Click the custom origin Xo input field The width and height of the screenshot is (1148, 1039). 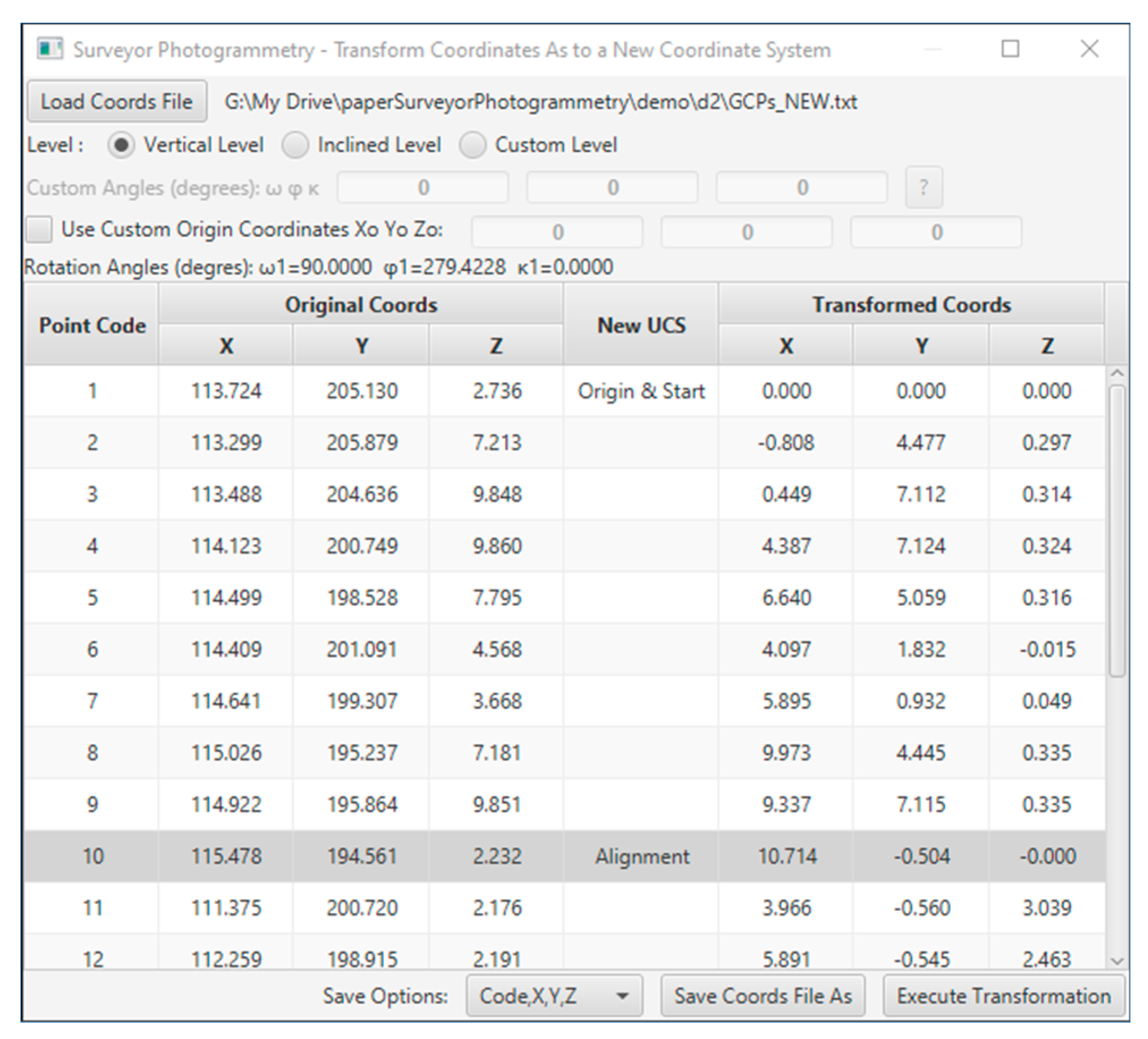pyautogui.click(x=557, y=232)
